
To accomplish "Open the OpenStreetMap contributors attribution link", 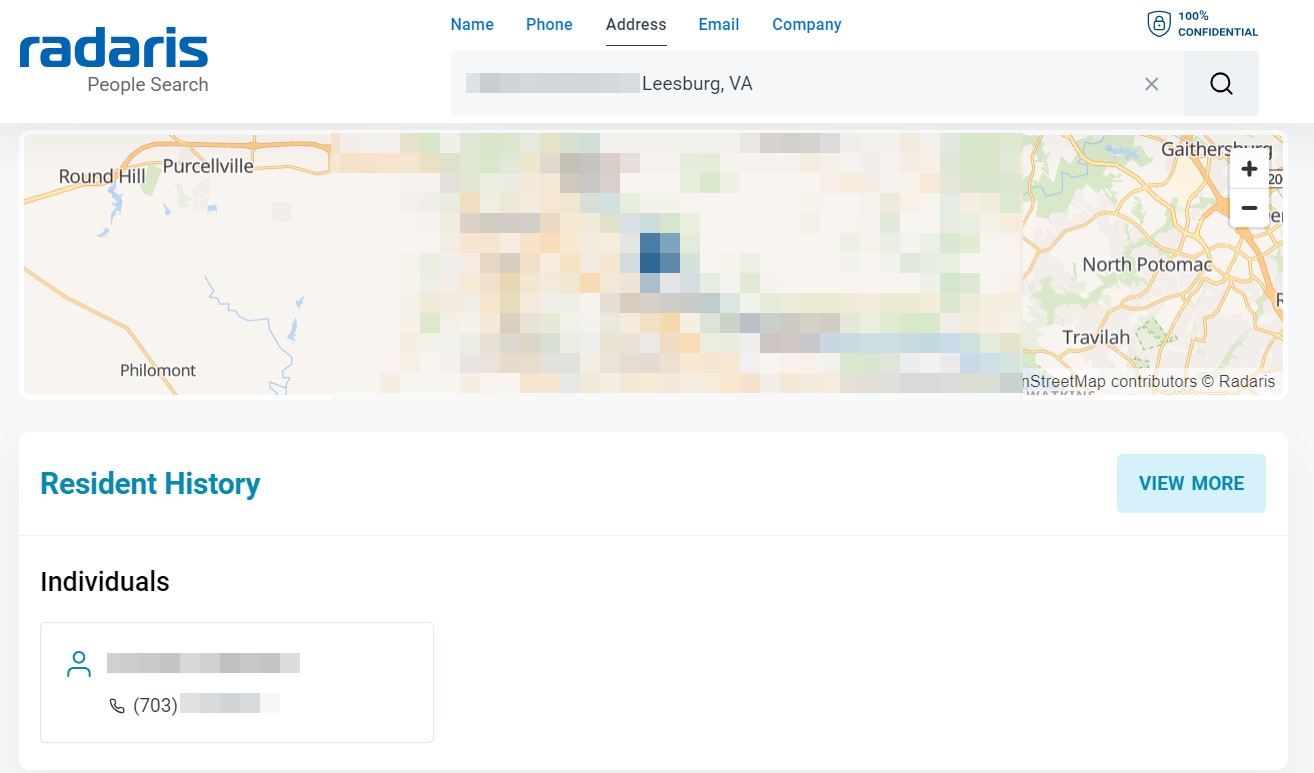I will pos(1110,381).
